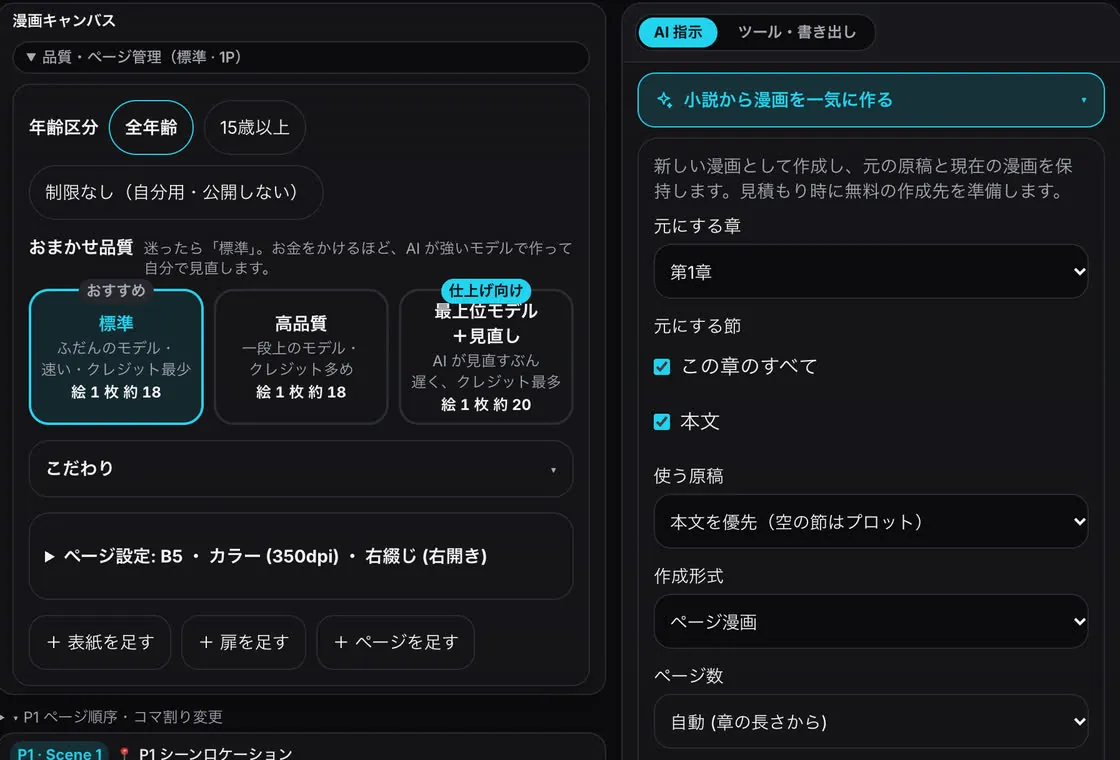Select the 高品質 quality card
Image resolution: width=1120 pixels, height=760 pixels.
pyautogui.click(x=301, y=356)
